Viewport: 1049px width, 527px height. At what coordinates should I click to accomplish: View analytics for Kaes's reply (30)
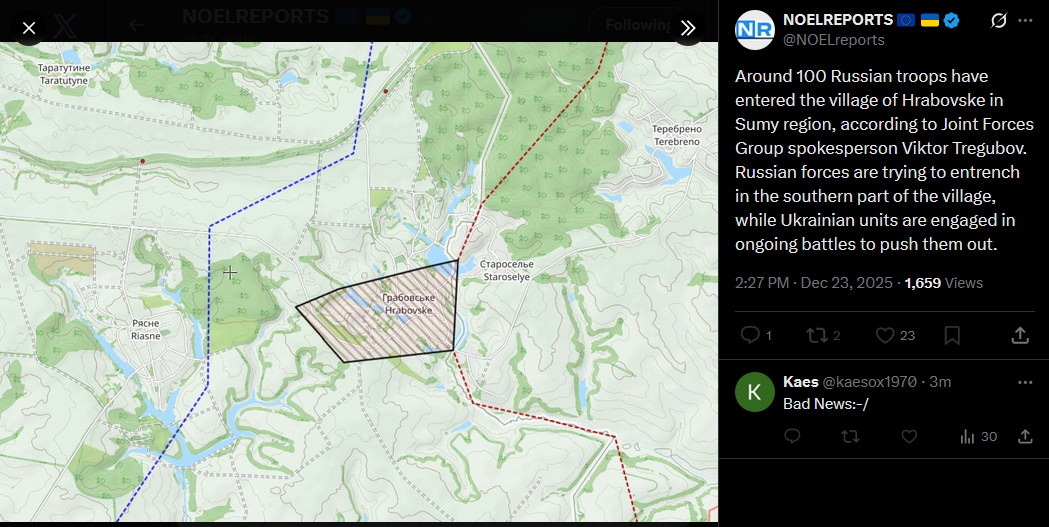point(978,437)
